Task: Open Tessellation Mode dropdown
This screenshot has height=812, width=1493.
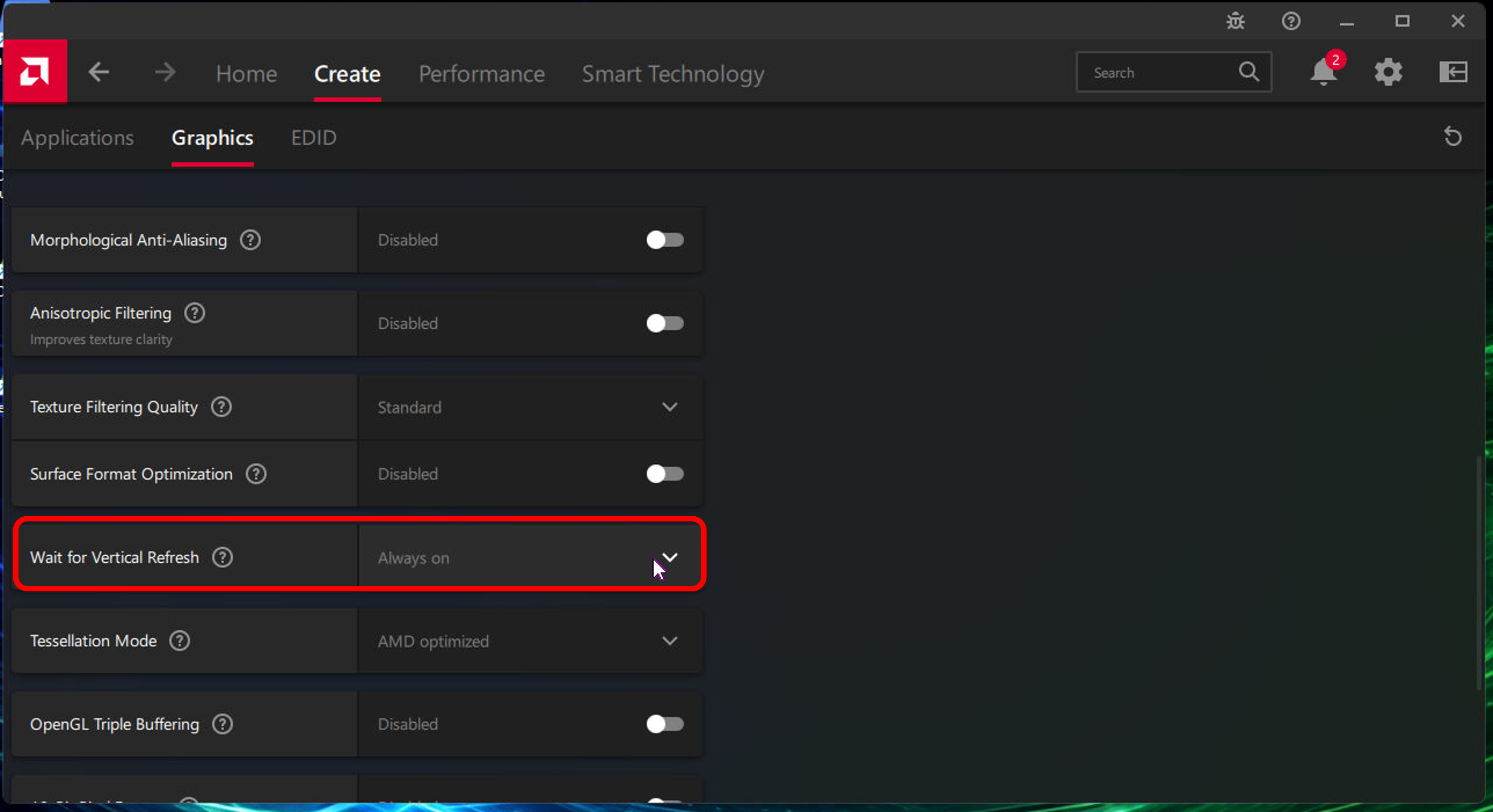Action: tap(530, 641)
